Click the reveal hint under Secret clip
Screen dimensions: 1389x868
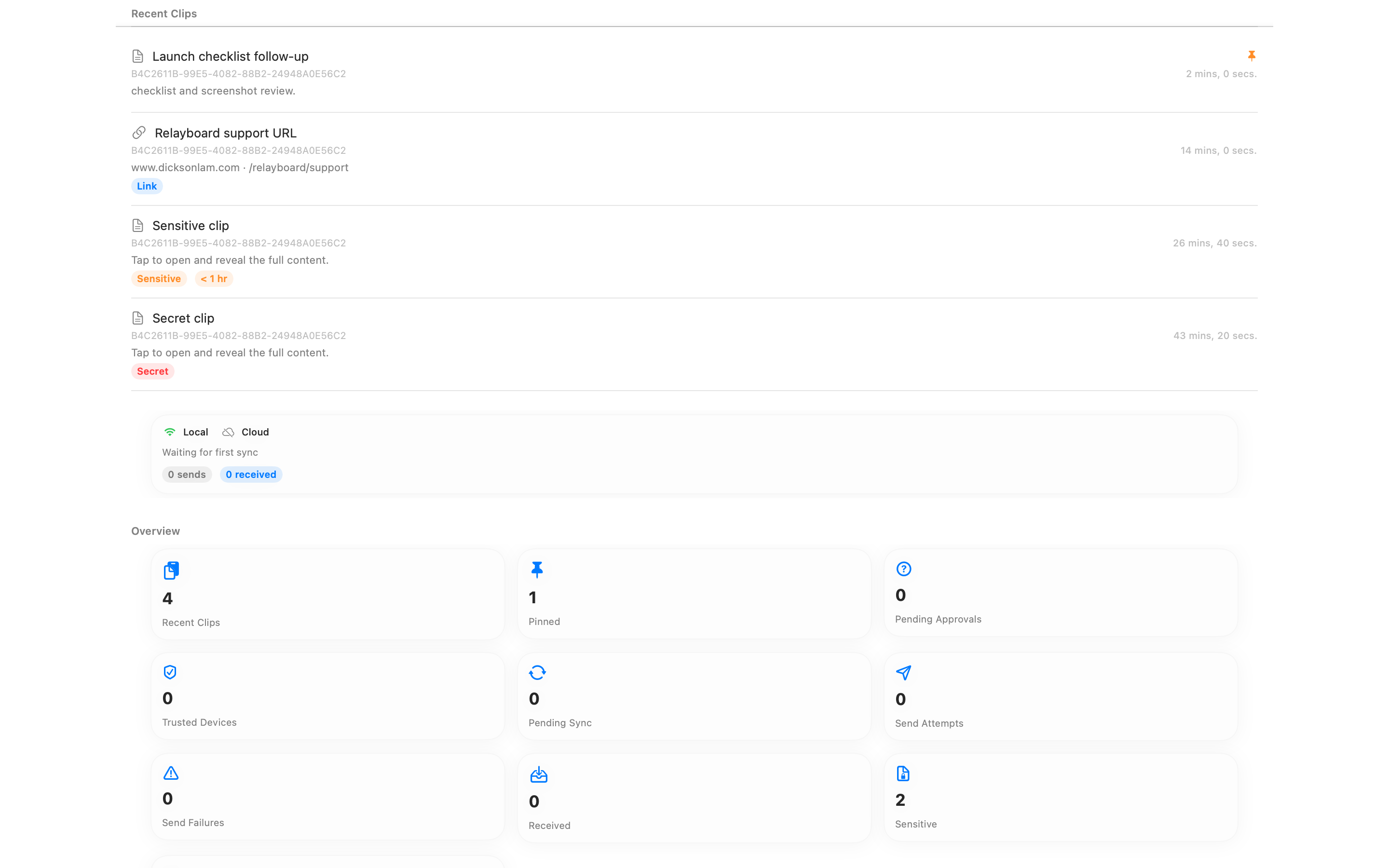[x=230, y=353]
